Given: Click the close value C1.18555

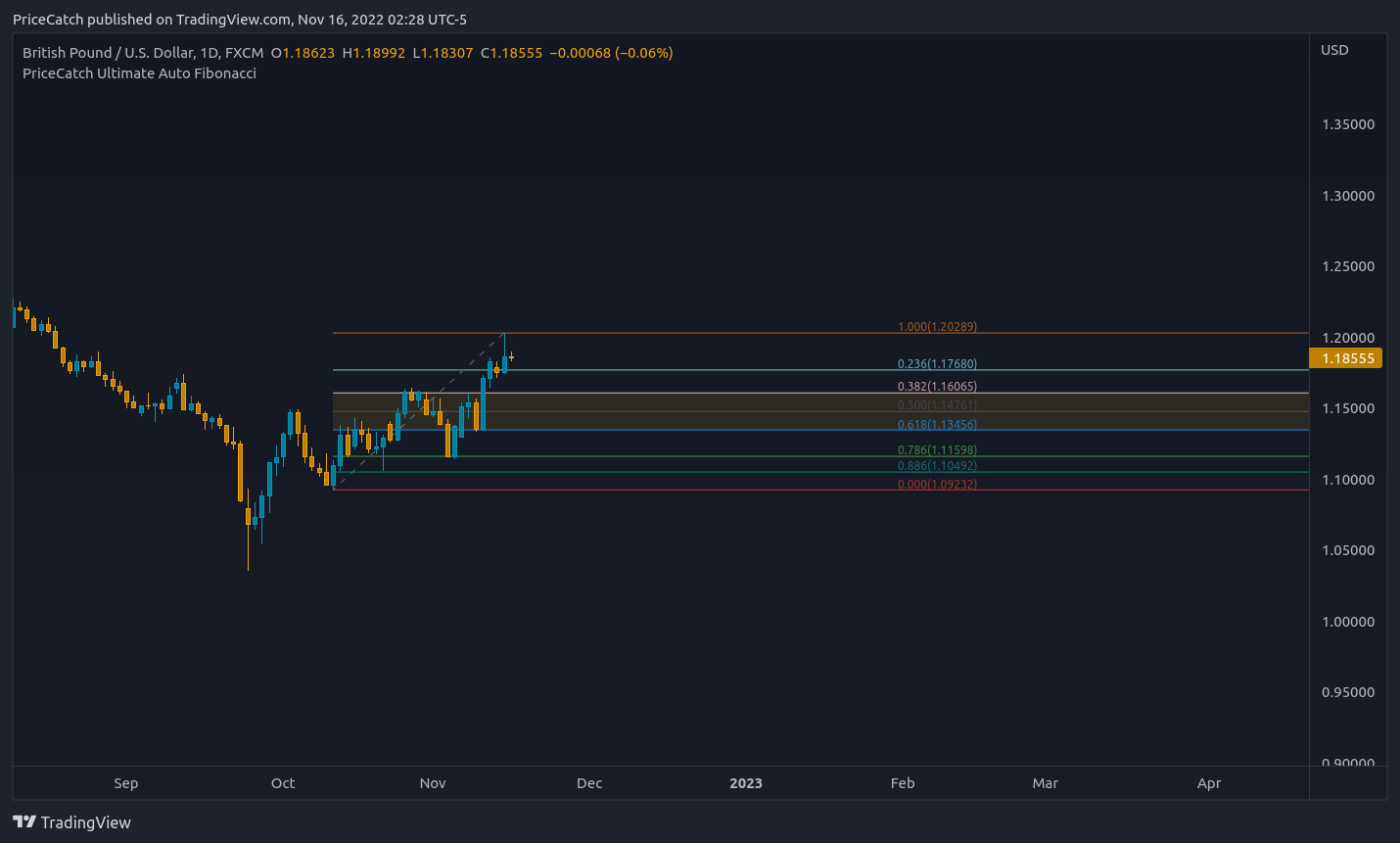Looking at the screenshot, I should point(511,53).
